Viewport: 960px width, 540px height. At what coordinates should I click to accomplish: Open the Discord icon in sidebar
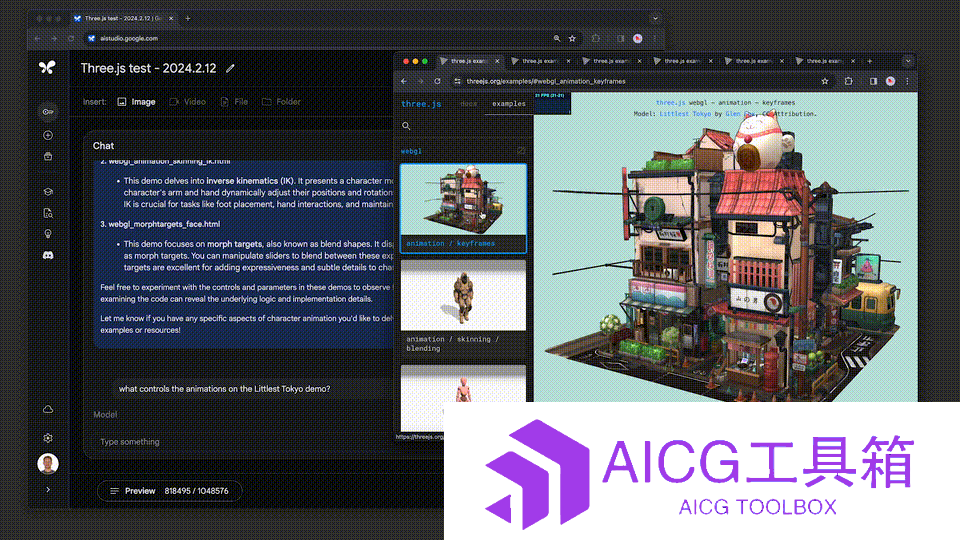point(48,255)
